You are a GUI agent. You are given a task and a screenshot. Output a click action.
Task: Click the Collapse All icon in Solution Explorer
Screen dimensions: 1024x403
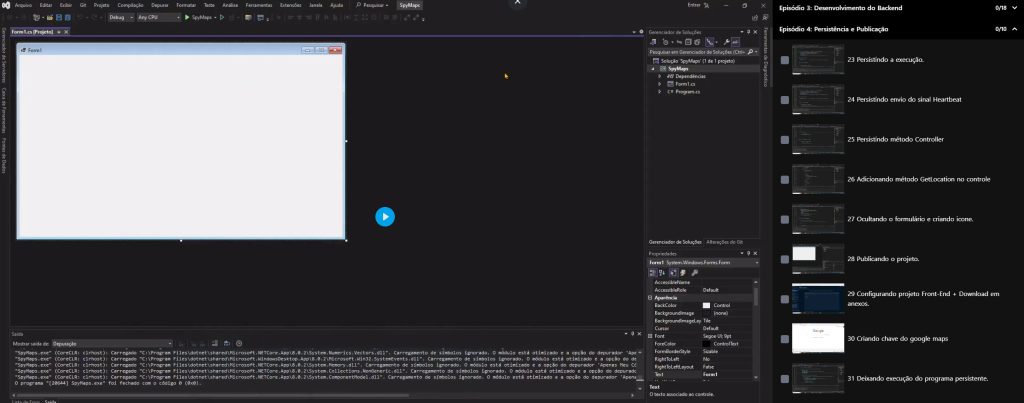pos(688,42)
